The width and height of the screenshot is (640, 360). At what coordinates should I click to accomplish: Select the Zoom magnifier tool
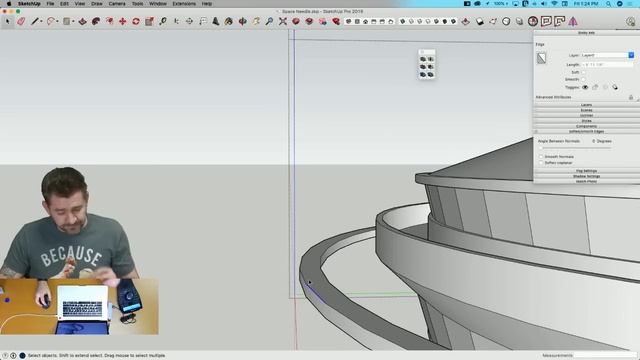click(269, 21)
